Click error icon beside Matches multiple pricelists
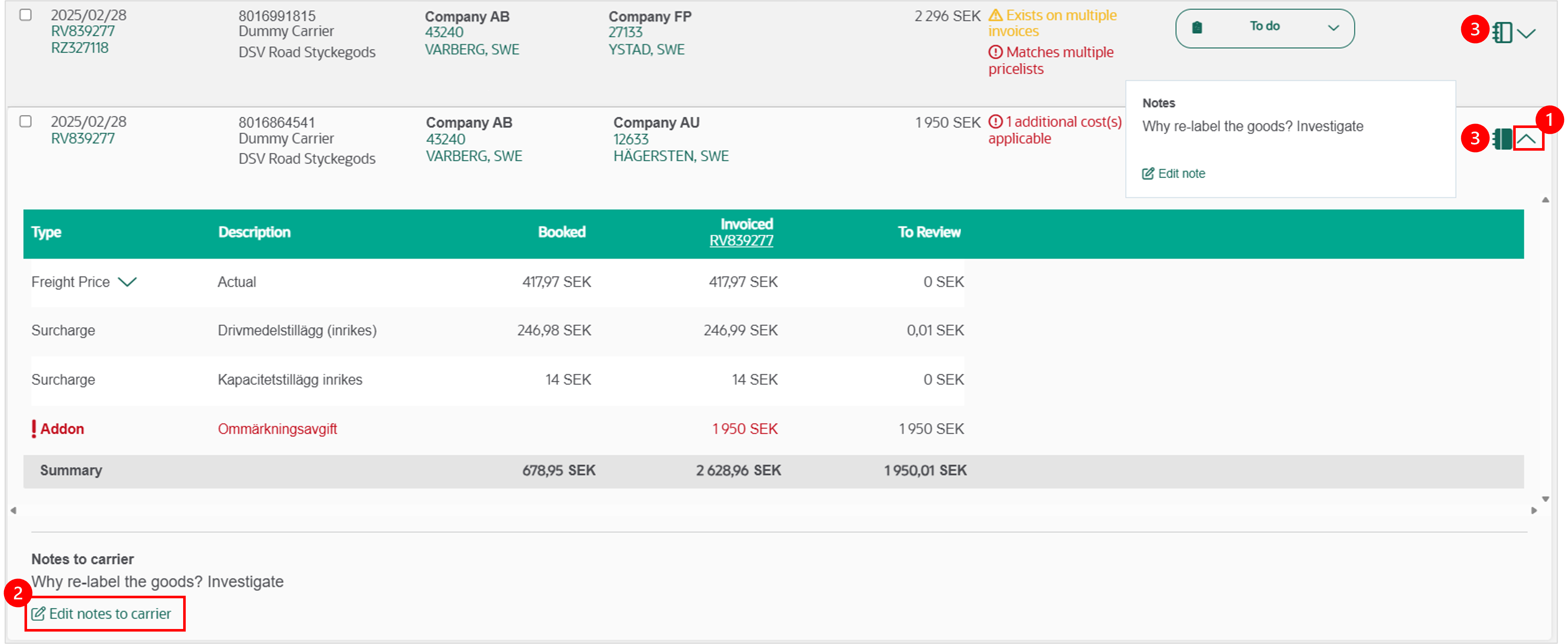 995,52
